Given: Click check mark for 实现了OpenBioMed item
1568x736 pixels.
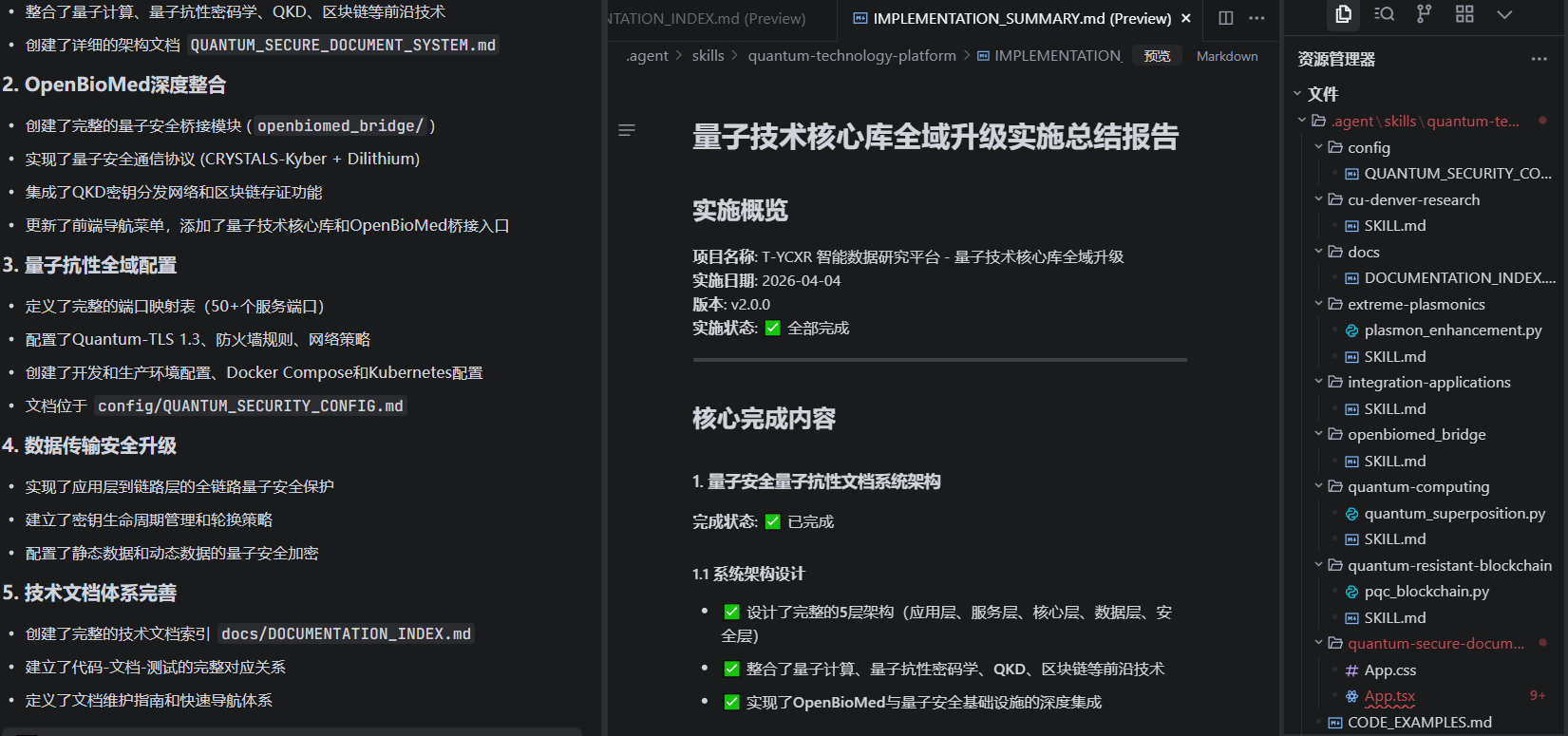Looking at the screenshot, I should click(x=731, y=703).
